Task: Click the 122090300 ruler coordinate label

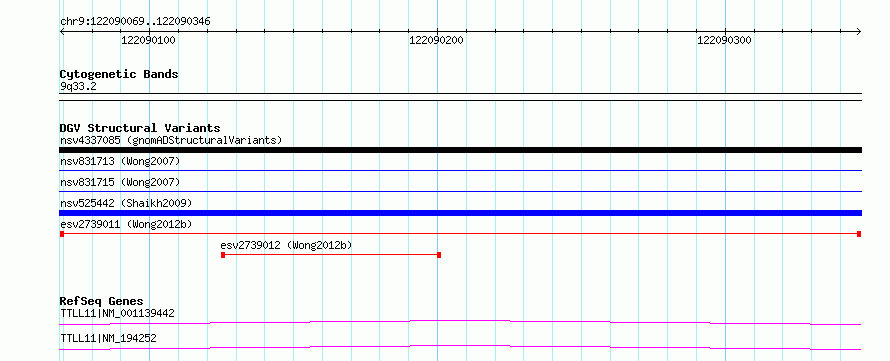Action: coord(724,40)
